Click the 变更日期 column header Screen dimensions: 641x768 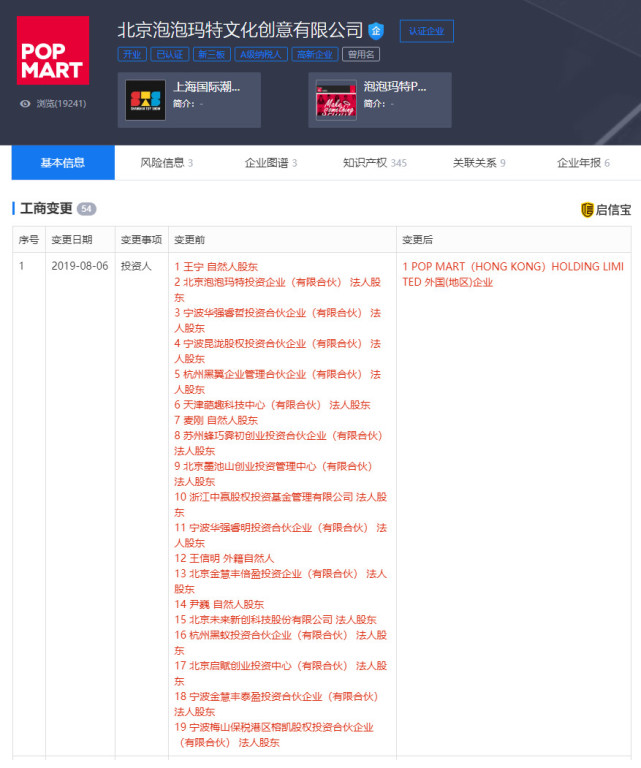[72, 240]
